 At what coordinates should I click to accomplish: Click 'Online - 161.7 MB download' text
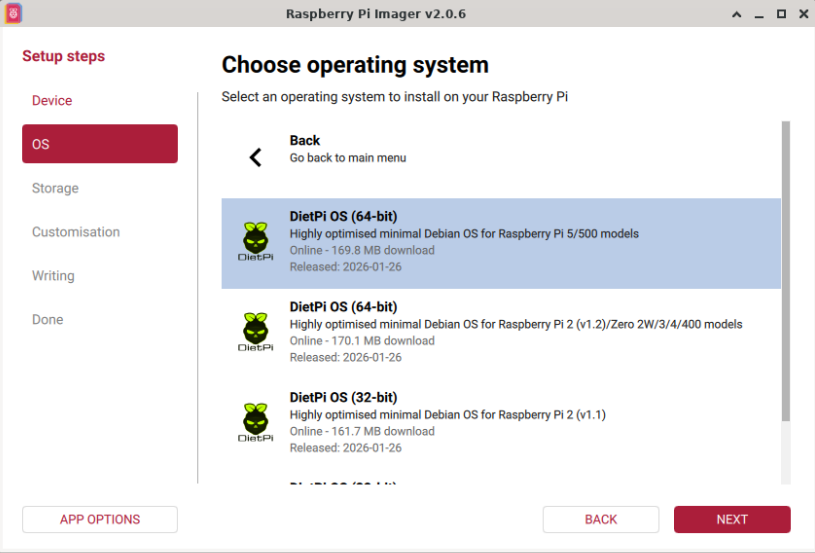click(362, 431)
